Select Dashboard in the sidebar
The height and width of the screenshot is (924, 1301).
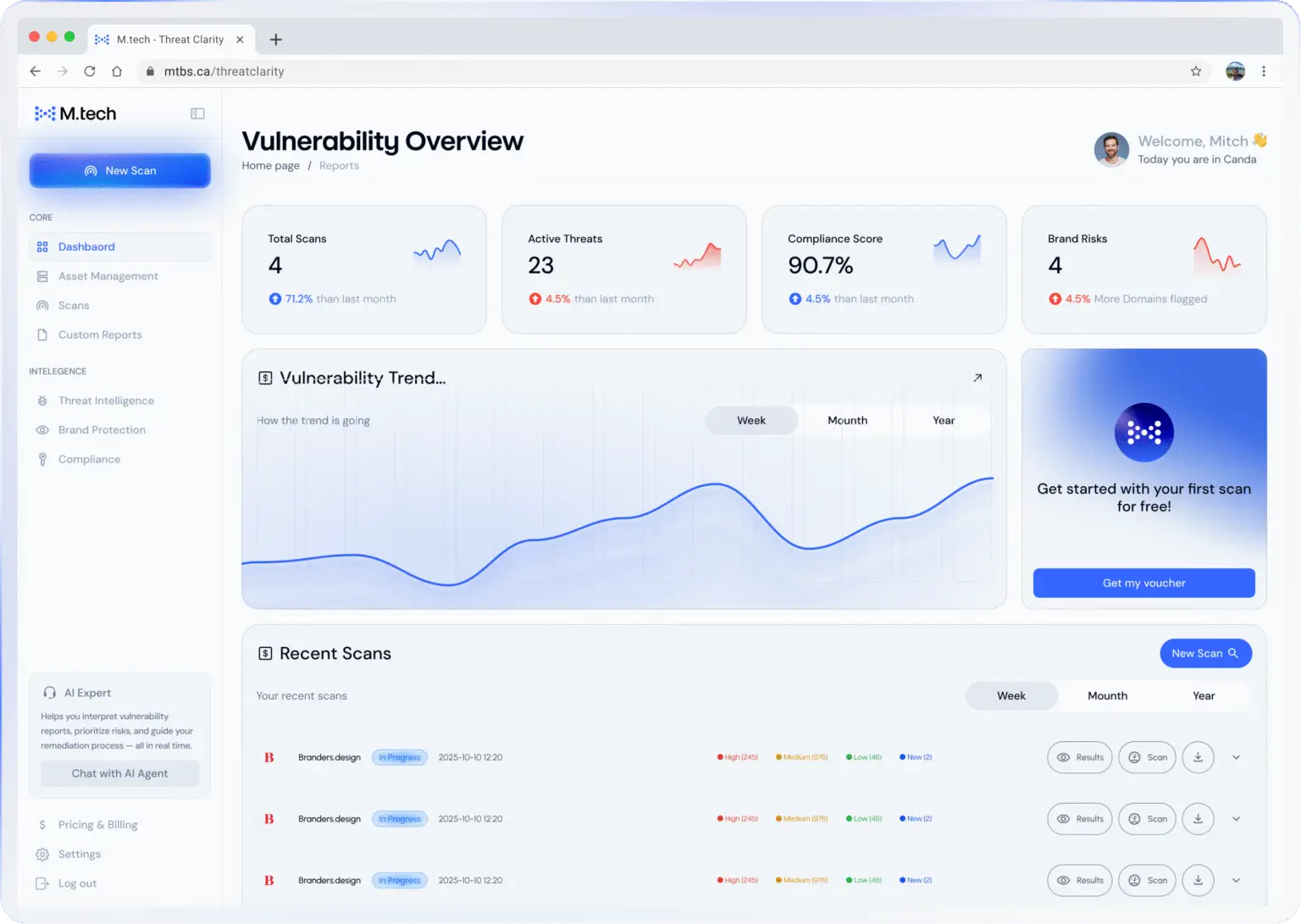click(x=86, y=246)
